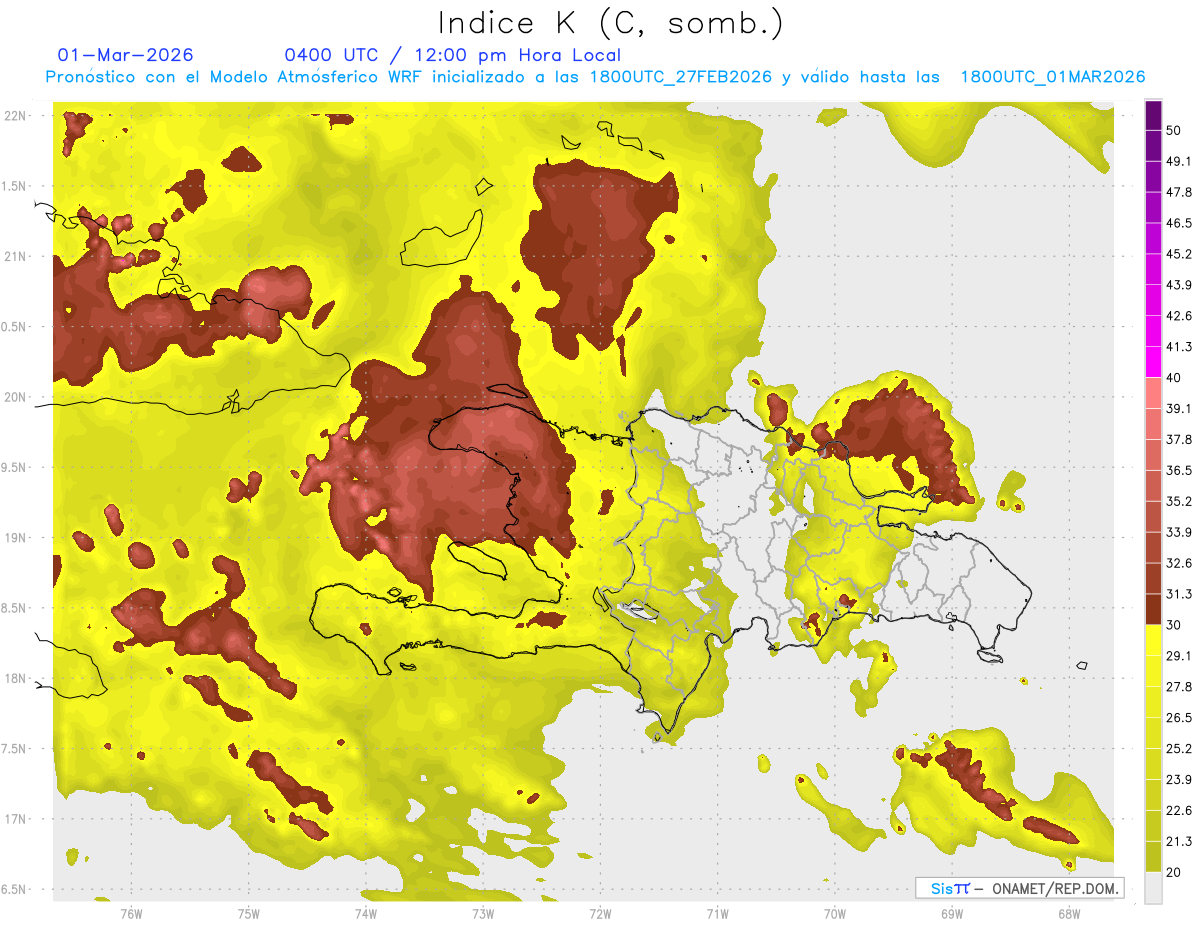Click latitude label "19N"
Image resolution: width=1200 pixels, height=927 pixels.
14,538
